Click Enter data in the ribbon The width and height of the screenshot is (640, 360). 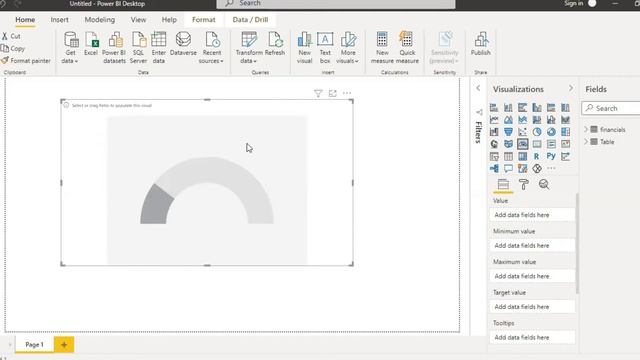click(x=159, y=48)
